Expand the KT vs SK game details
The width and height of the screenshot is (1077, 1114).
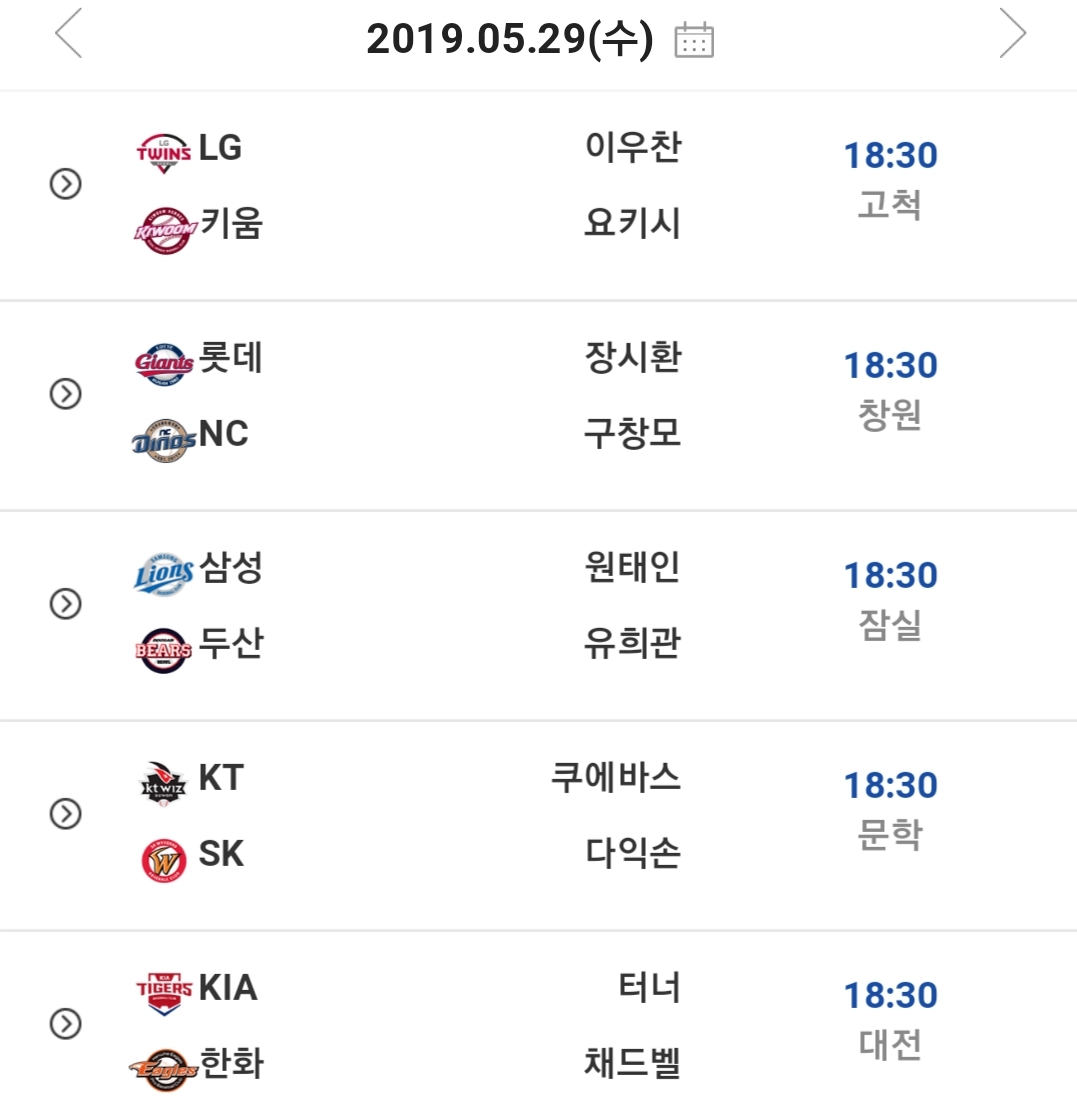pyautogui.click(x=66, y=815)
